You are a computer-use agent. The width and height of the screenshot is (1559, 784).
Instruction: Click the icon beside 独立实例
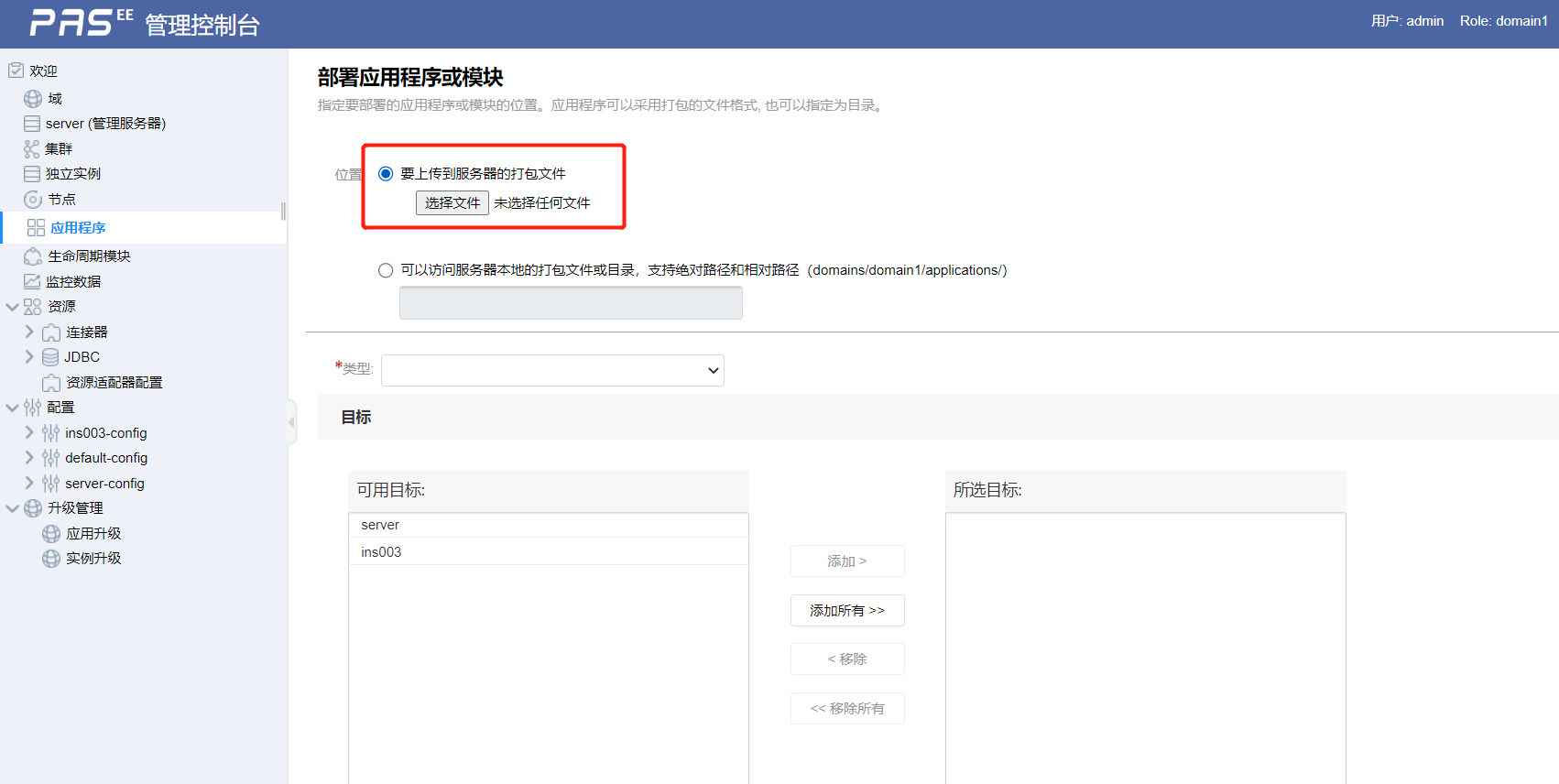[x=32, y=174]
